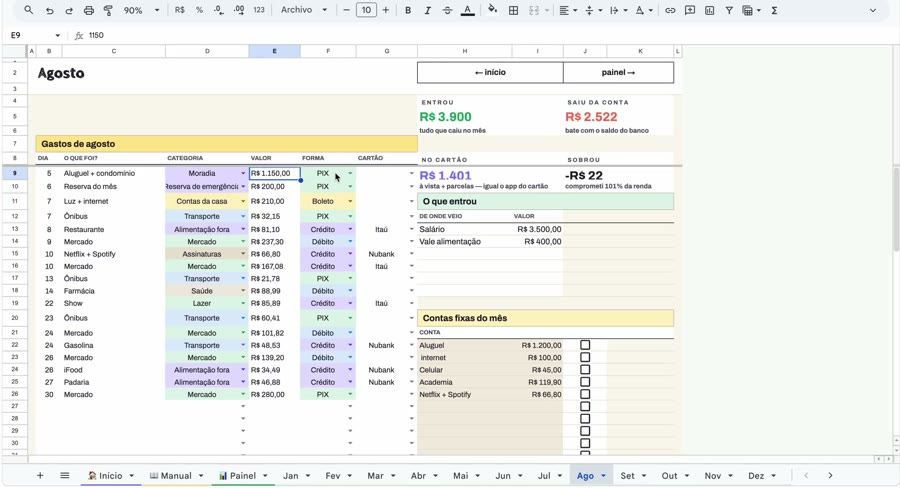Check the Academia bill checkbox

(x=585, y=382)
